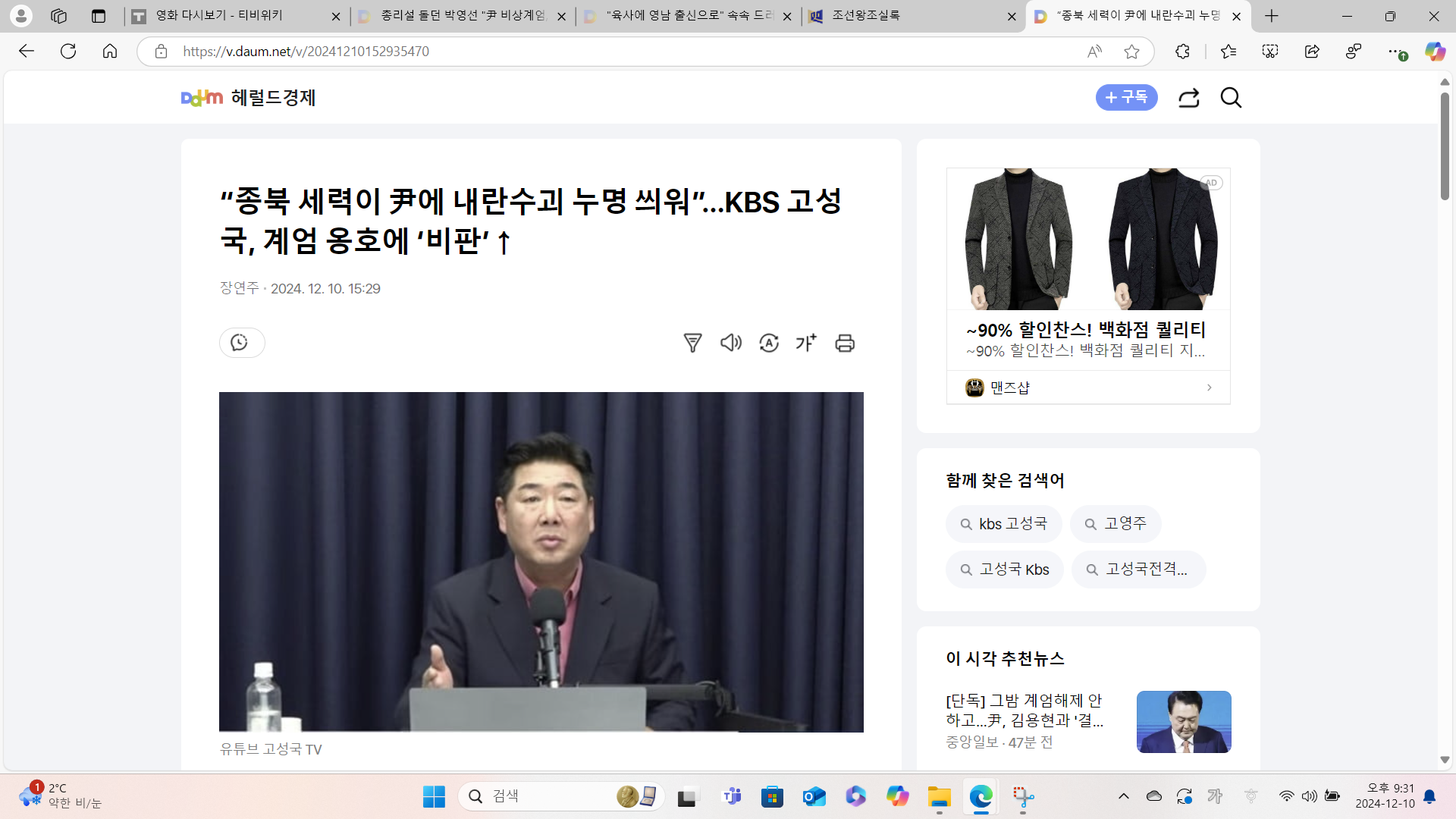
Task: Select the kbs 고성국 search keyword
Action: (1004, 524)
